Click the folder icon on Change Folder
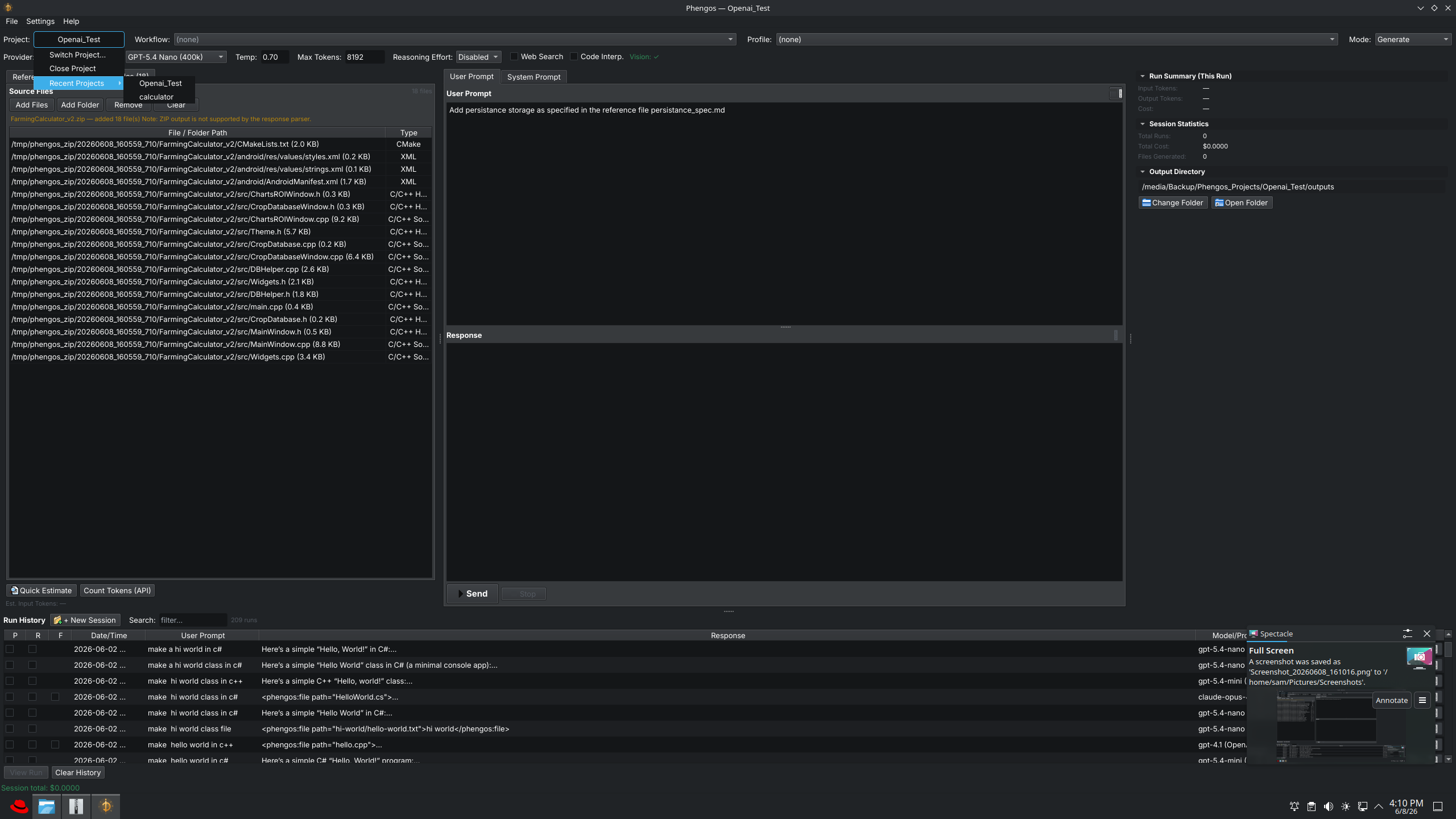The height and width of the screenshot is (819, 1456). coord(1147,202)
